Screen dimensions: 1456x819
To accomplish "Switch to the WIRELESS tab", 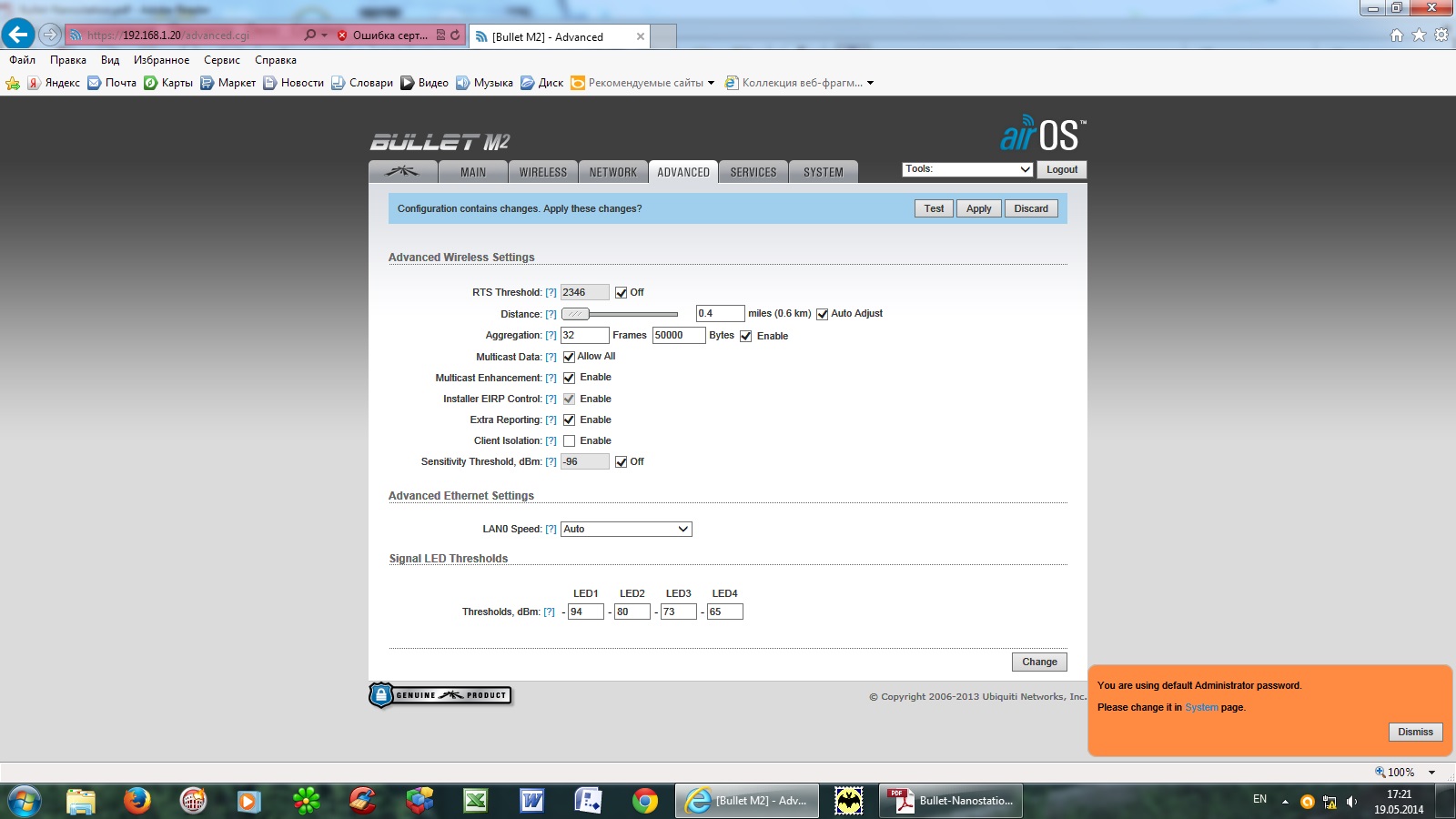I will pyautogui.click(x=543, y=172).
